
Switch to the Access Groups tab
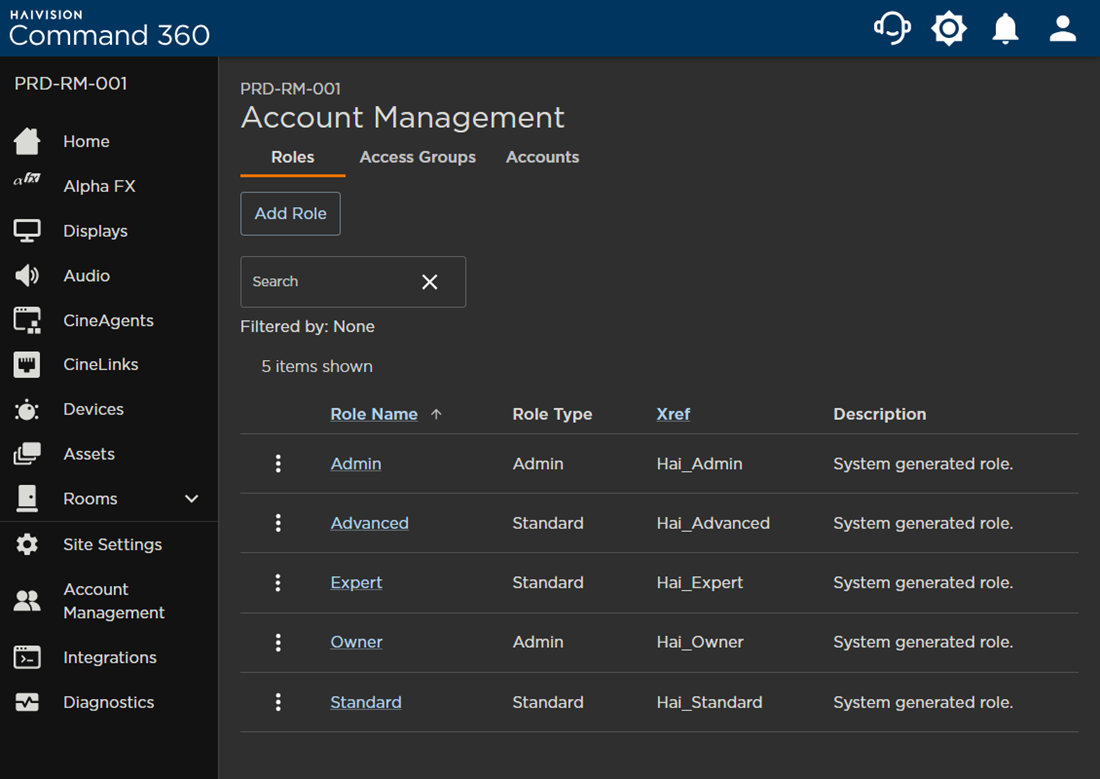417,157
